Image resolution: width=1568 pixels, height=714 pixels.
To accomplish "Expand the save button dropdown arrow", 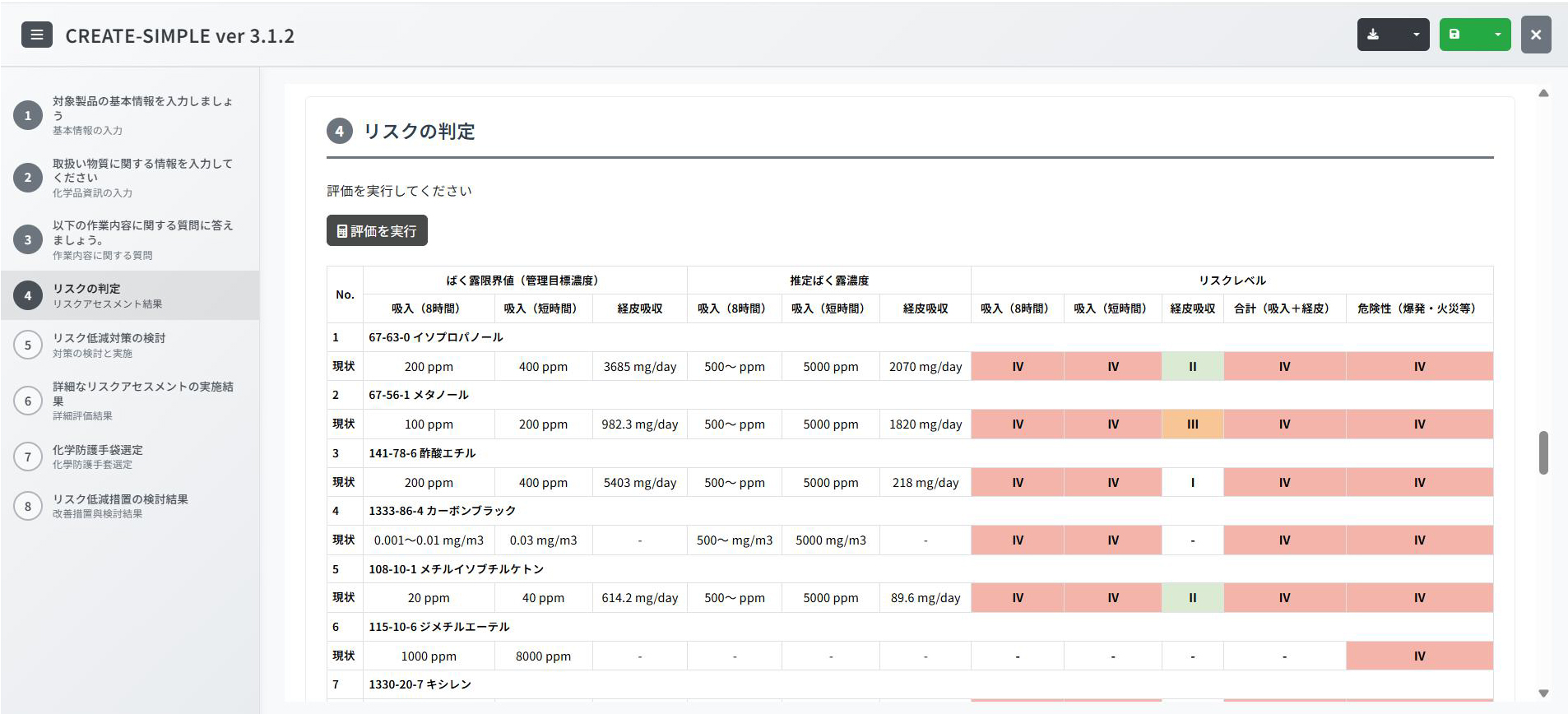I will coord(1497,35).
